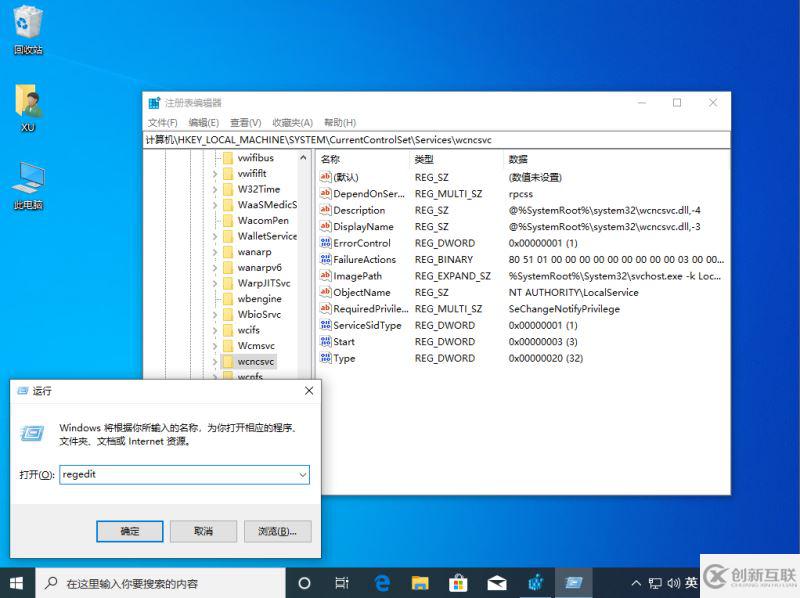Open the 文件(F) menu in Registry Editor
The image size is (800, 598).
162,122
